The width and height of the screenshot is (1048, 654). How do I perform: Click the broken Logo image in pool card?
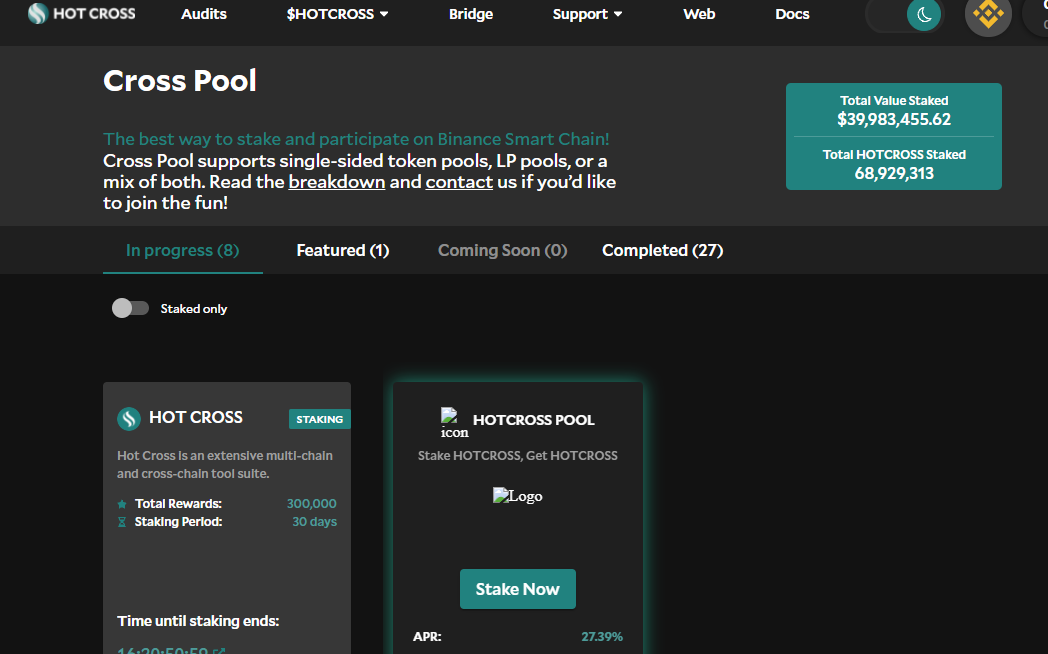(x=517, y=495)
